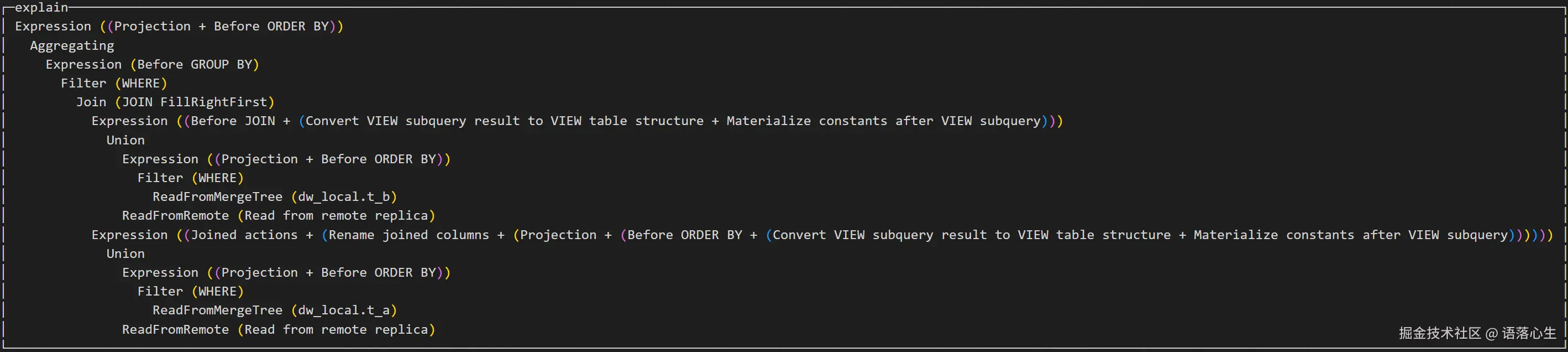Select the ReadFromRemote line below dw_local.t_a
This screenshot has height=352, width=1568.
pyautogui.click(x=278, y=329)
